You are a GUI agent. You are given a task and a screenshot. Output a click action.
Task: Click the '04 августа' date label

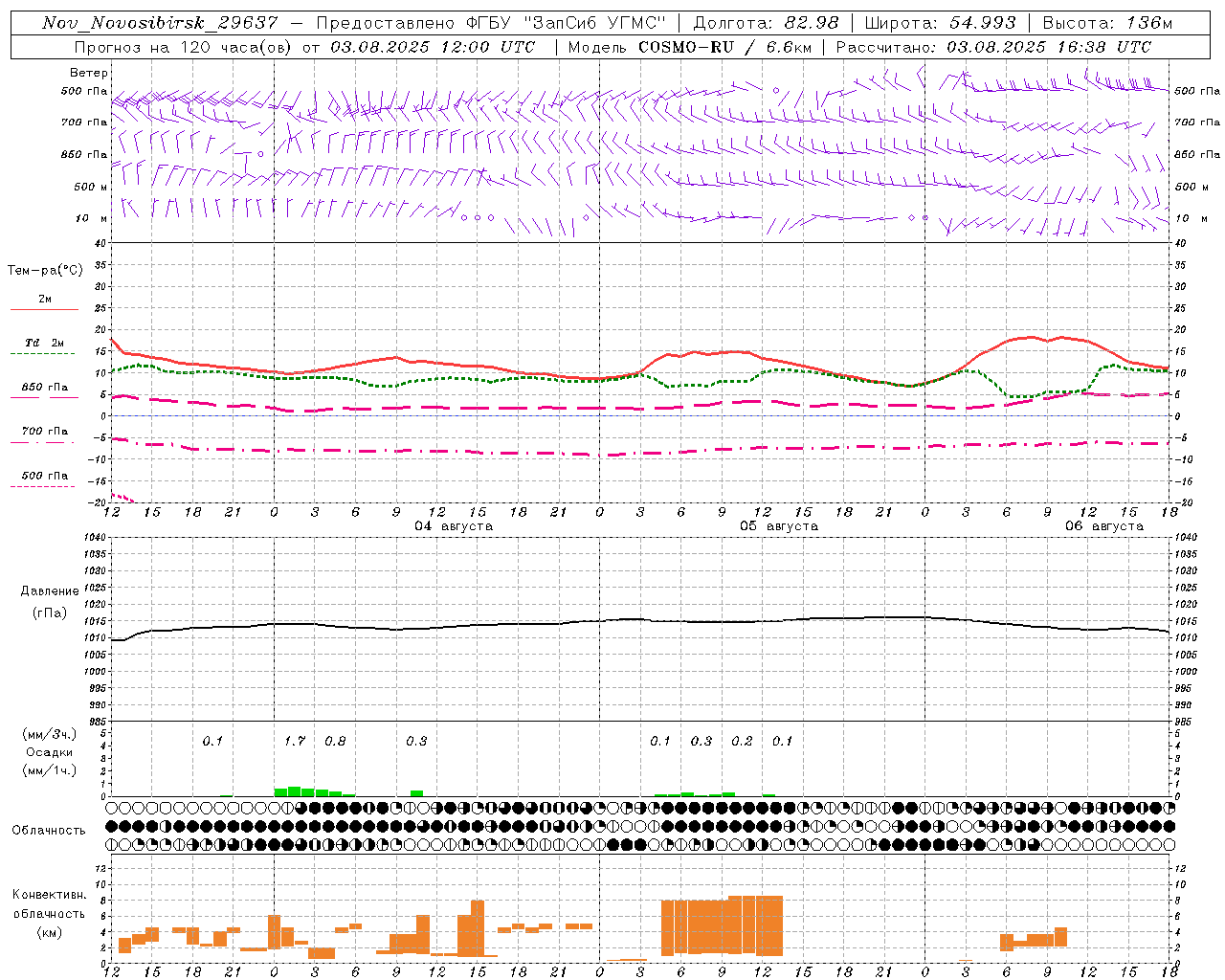pos(453,526)
